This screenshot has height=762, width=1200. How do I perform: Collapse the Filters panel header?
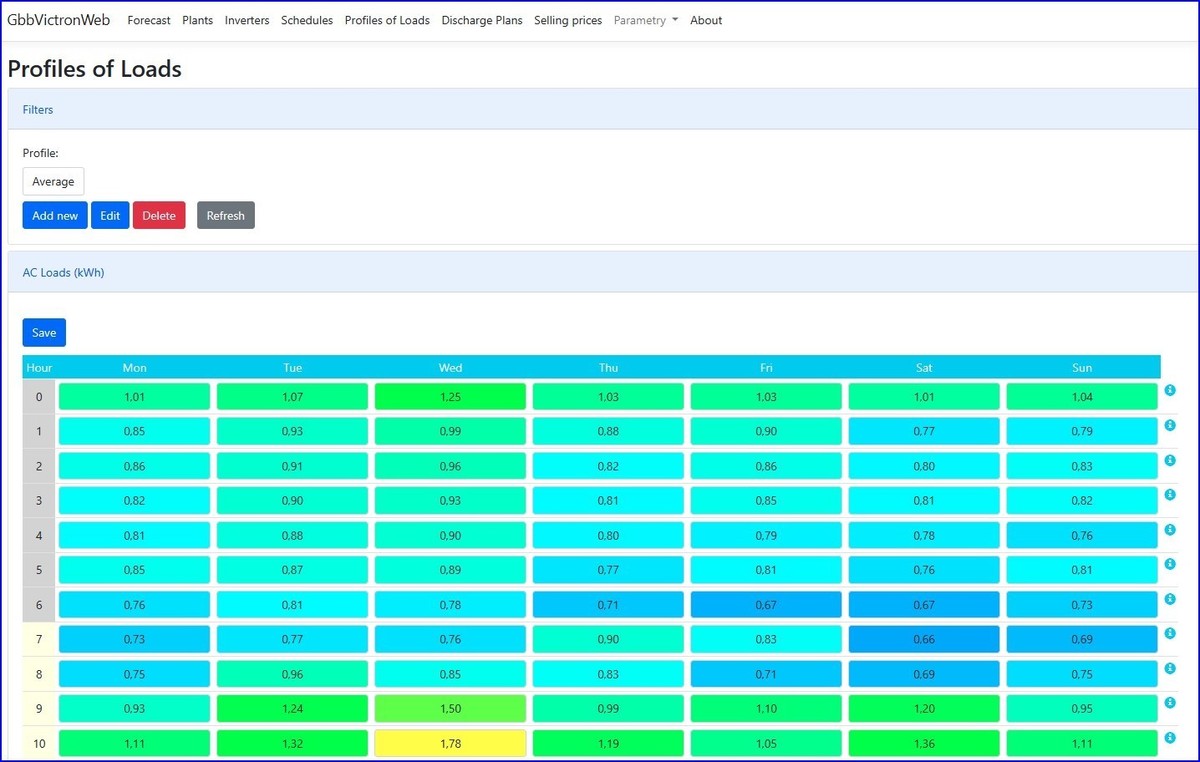click(38, 110)
